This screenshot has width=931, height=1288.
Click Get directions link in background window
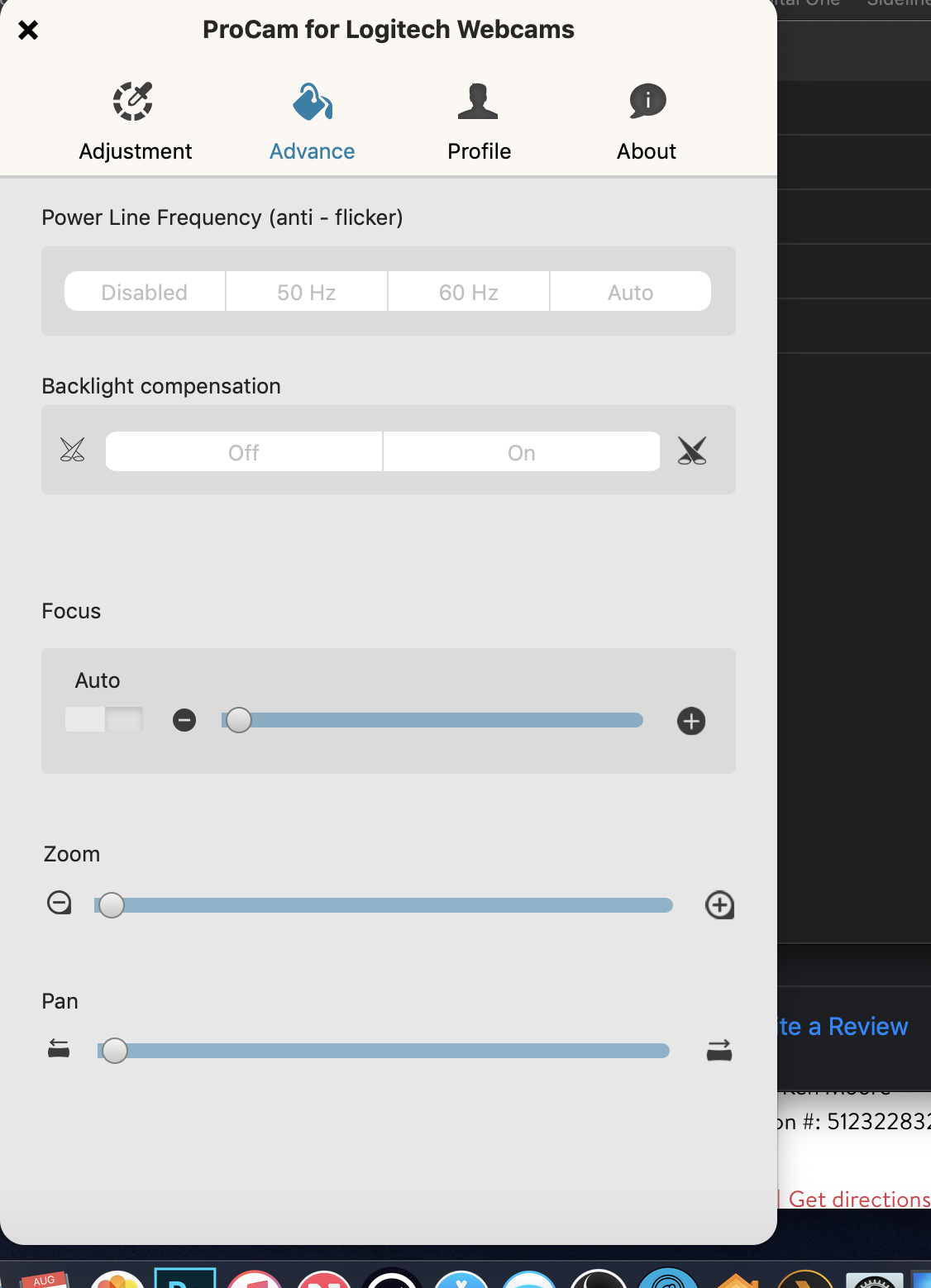(859, 1199)
